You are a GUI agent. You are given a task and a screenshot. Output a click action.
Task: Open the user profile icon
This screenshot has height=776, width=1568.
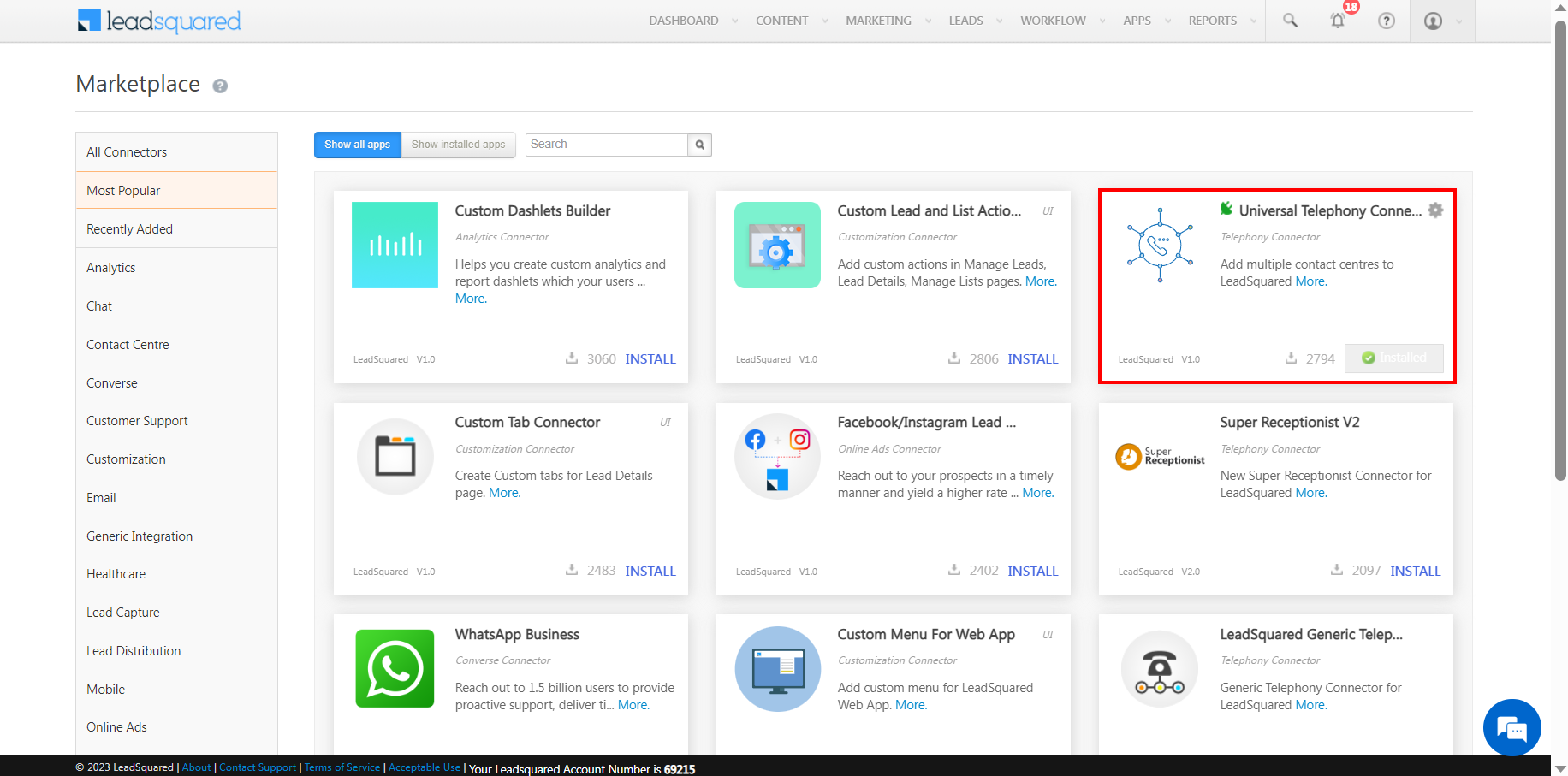tap(1433, 21)
